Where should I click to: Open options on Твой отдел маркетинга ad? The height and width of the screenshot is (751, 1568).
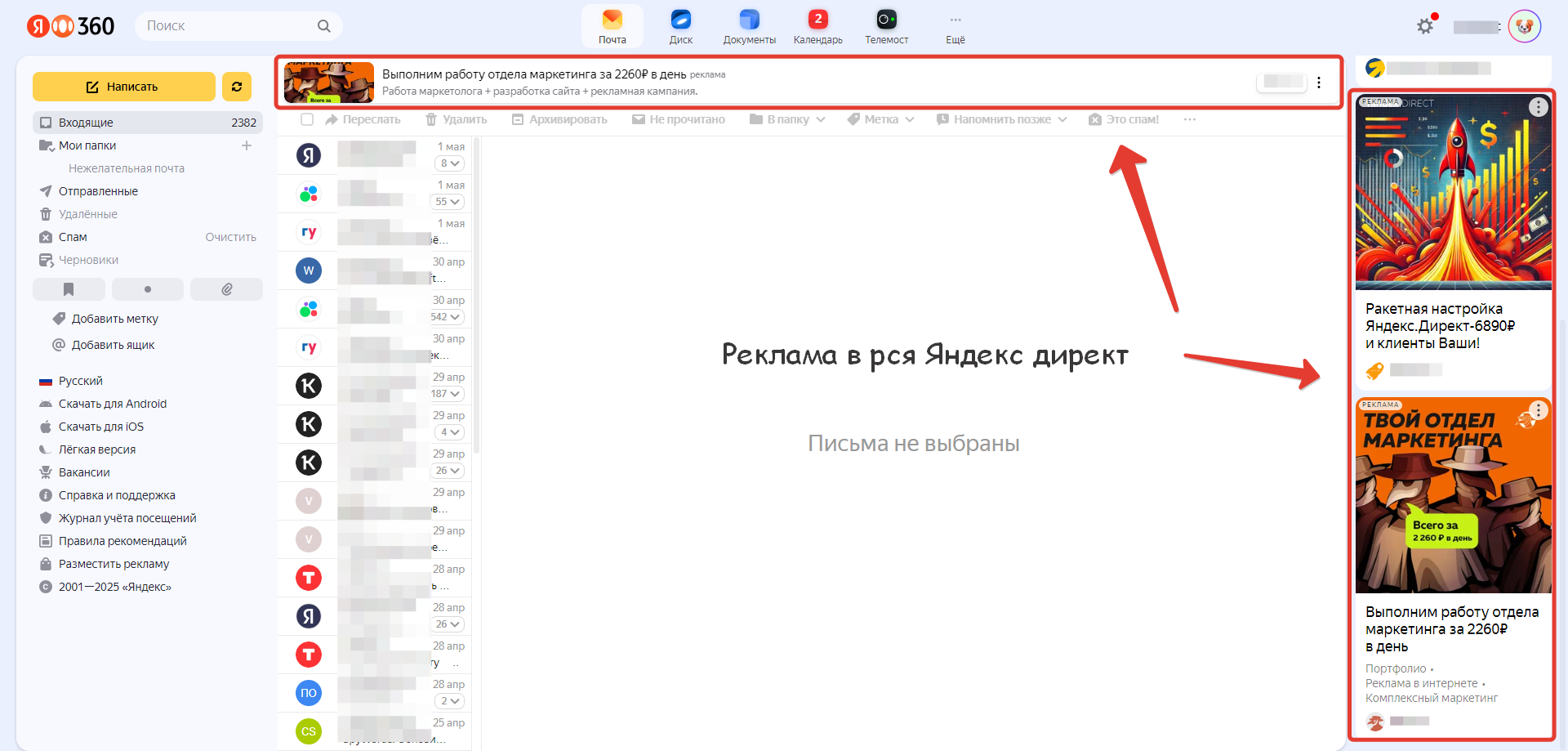[x=1539, y=410]
